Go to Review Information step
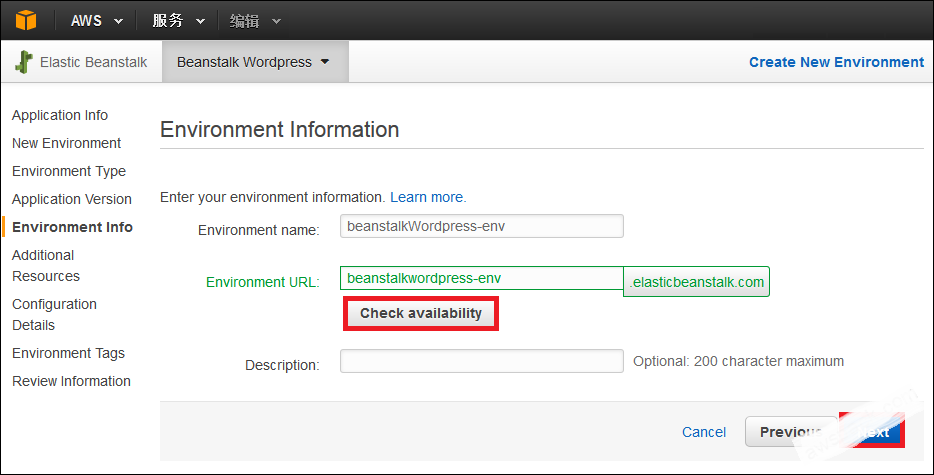Viewport: 934px width, 475px height. click(71, 381)
